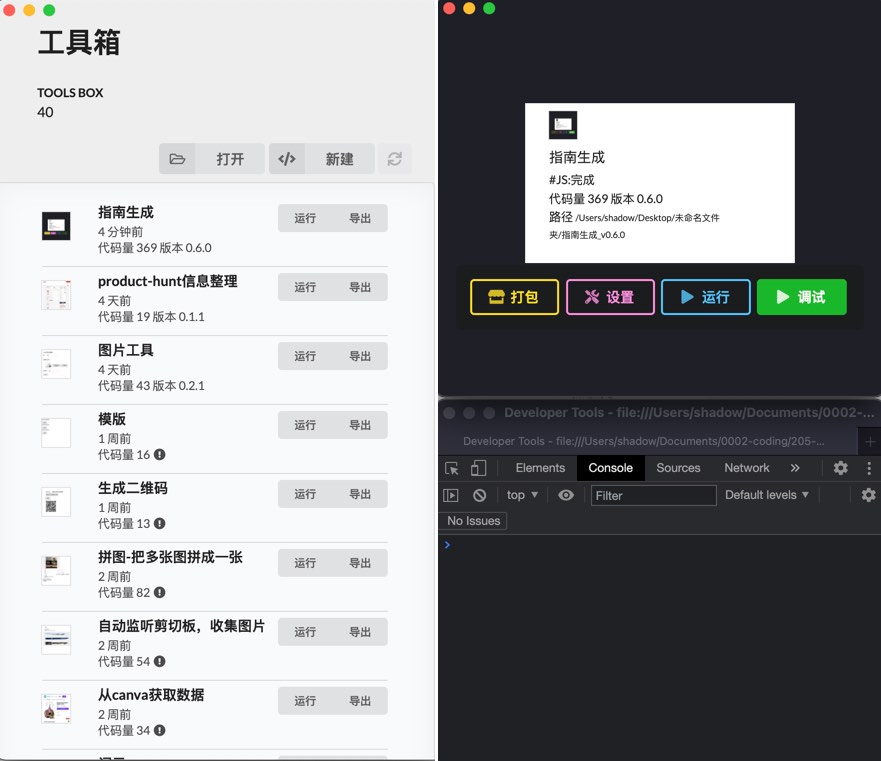Image resolution: width=881 pixels, height=761 pixels.
Task: Switch to the Sources tab
Action: point(677,467)
